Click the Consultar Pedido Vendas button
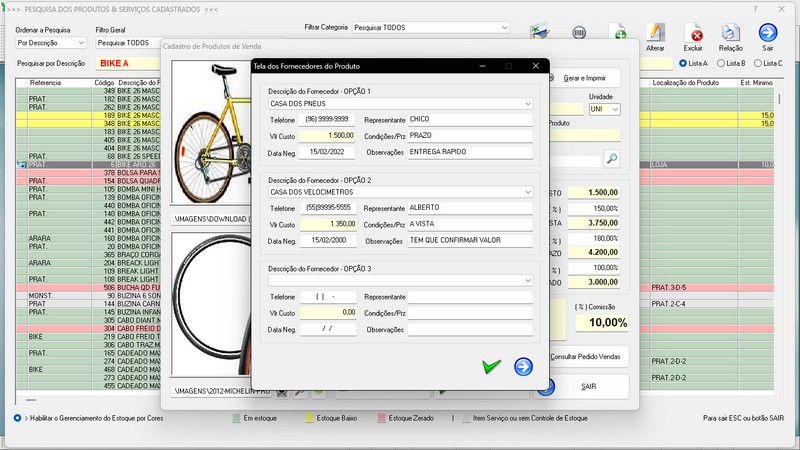Image resolution: width=800 pixels, height=450 pixels. click(588, 357)
